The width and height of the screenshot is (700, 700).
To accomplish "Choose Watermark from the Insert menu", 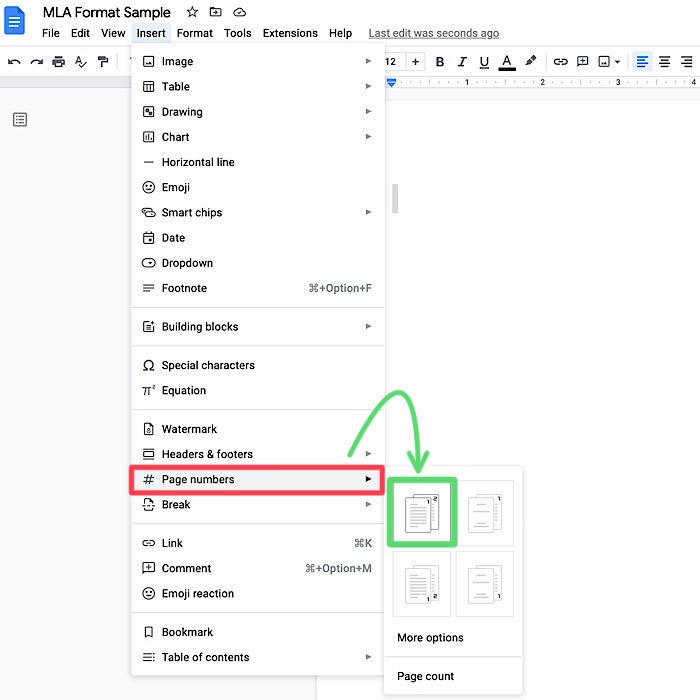I will 189,429.
